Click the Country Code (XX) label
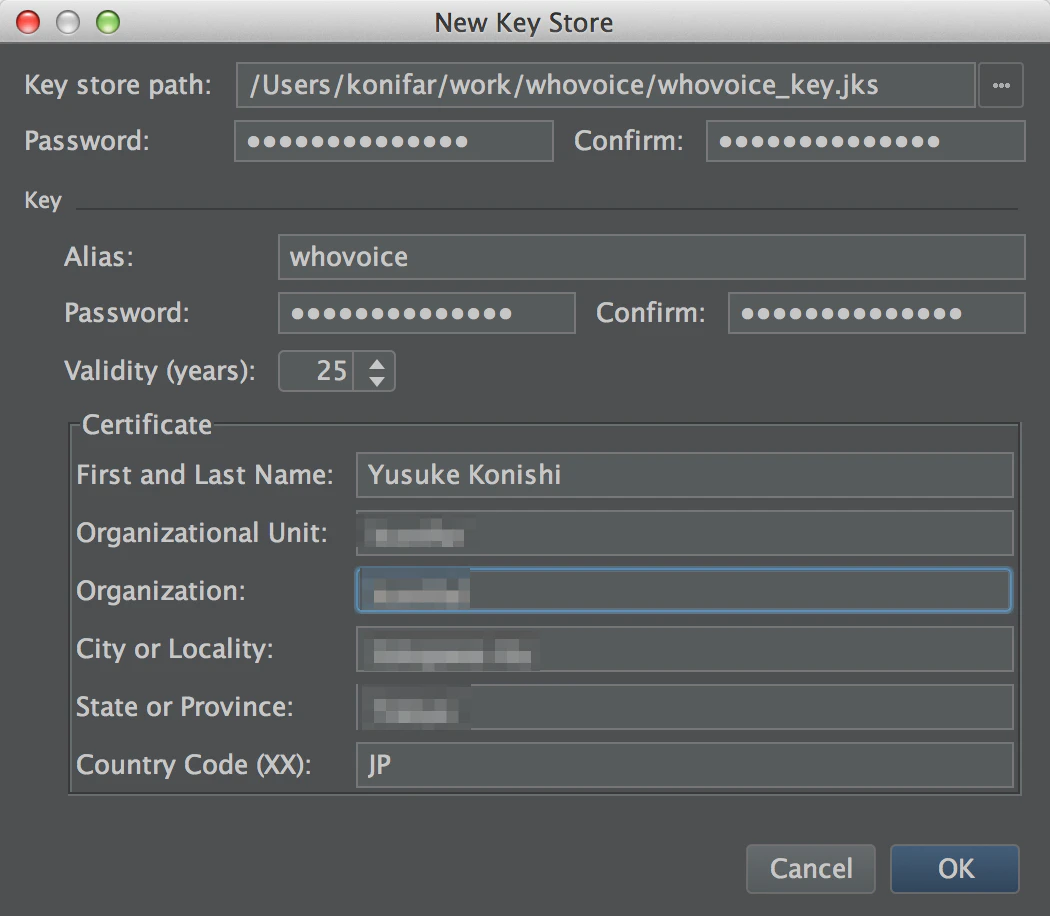The height and width of the screenshot is (916, 1050). tap(194, 765)
